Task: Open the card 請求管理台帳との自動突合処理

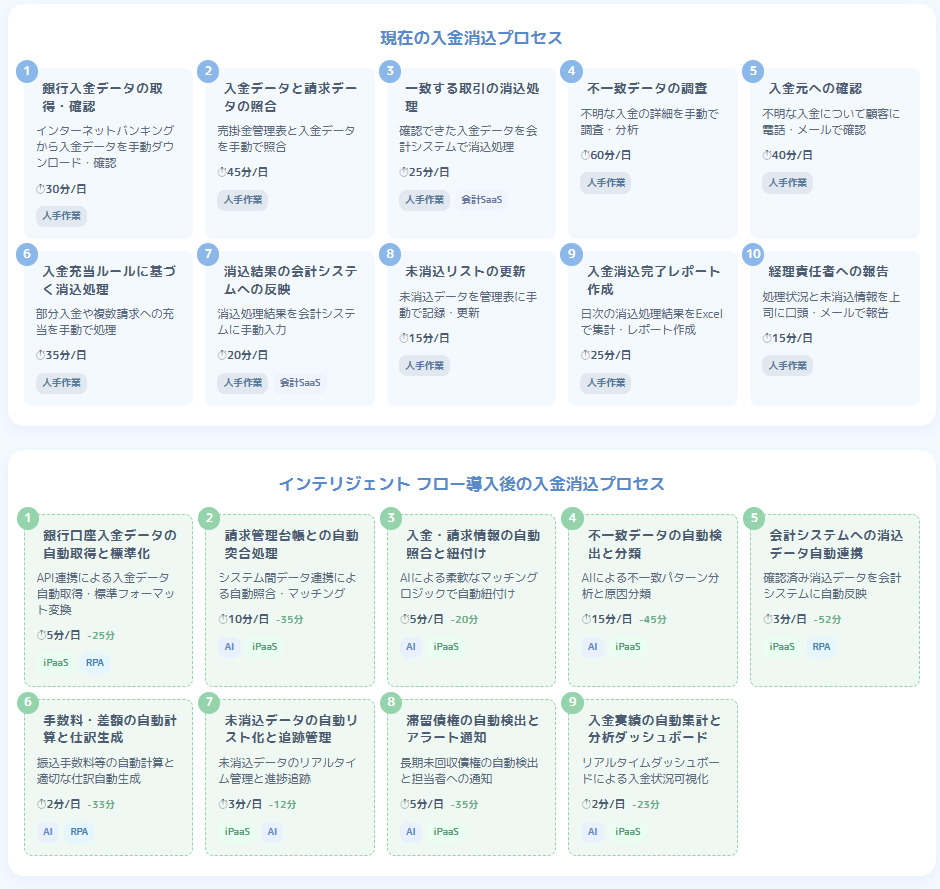Action: 290,600
